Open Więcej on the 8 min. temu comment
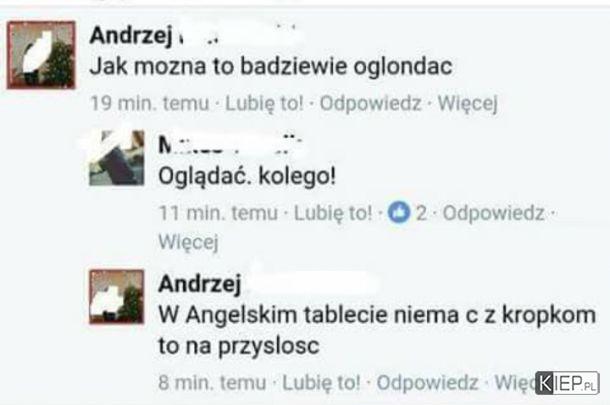Screen dimensions: 610x405 click(515, 382)
